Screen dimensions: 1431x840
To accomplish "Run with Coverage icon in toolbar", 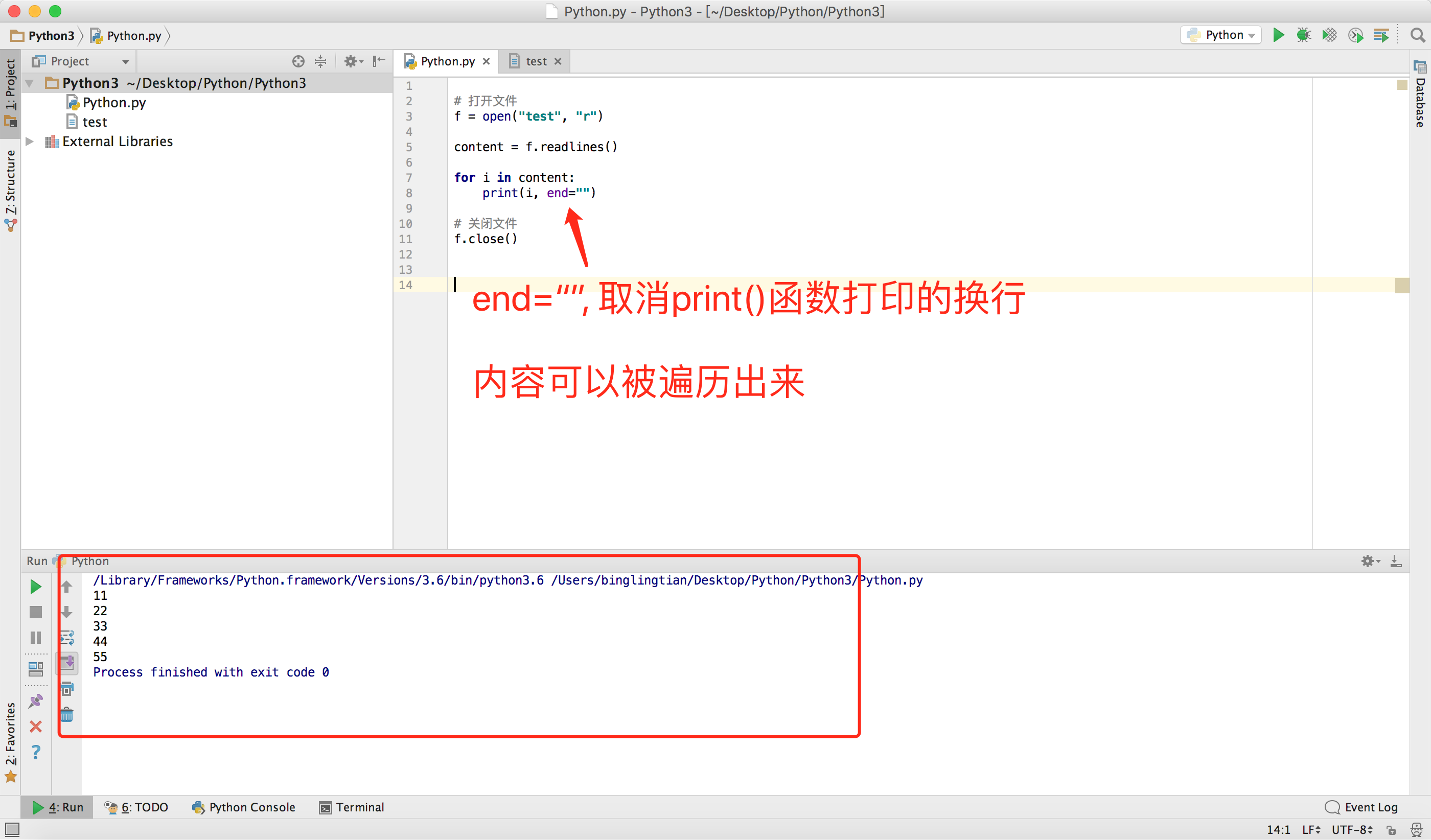I will [x=1329, y=35].
